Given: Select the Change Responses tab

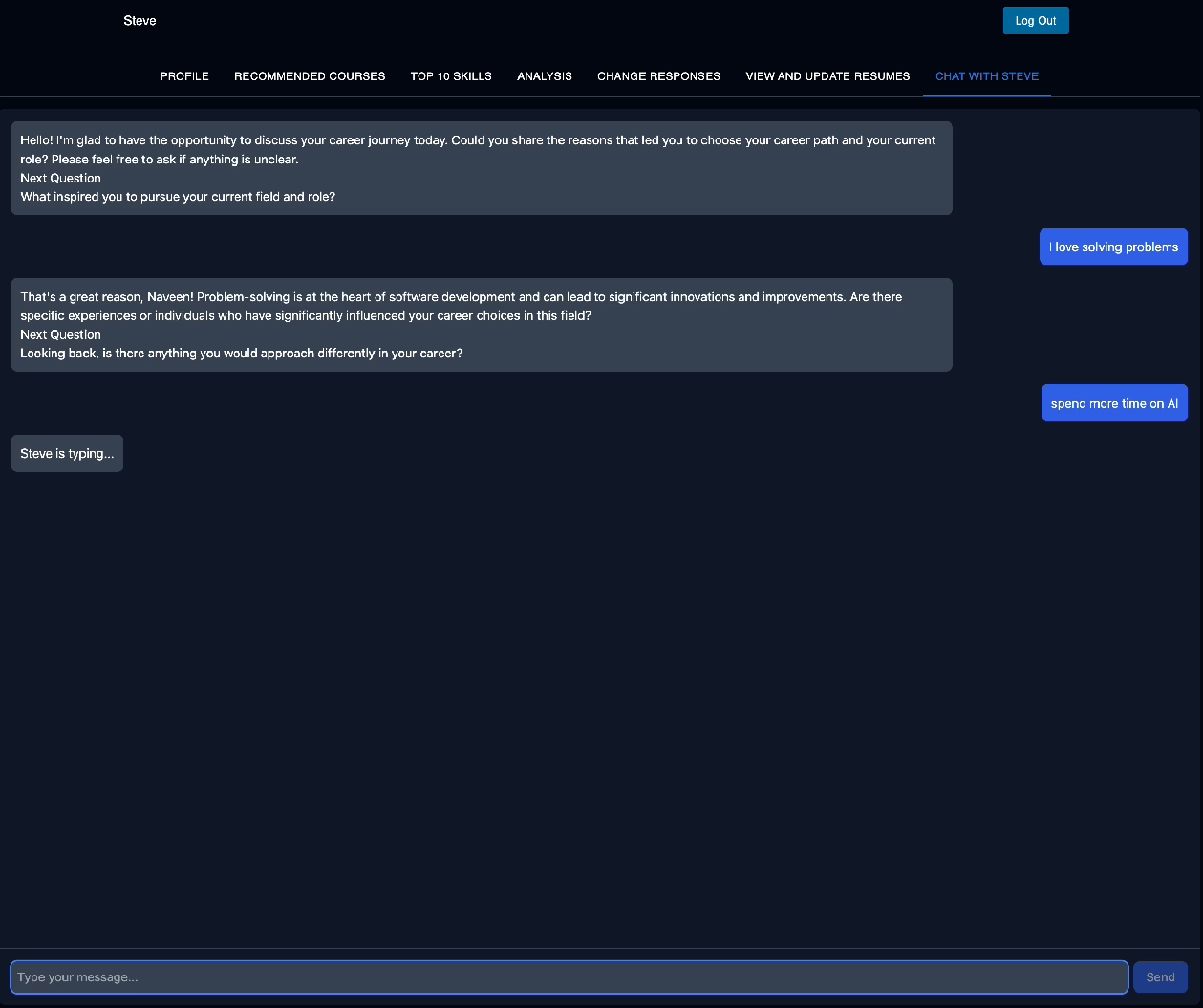Looking at the screenshot, I should (x=658, y=76).
